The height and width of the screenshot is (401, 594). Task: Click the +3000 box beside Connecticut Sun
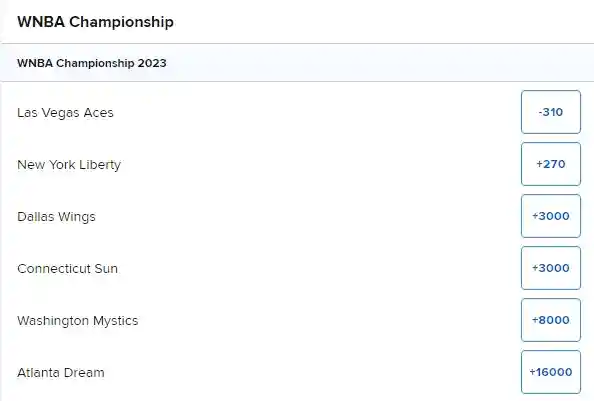[551, 268]
